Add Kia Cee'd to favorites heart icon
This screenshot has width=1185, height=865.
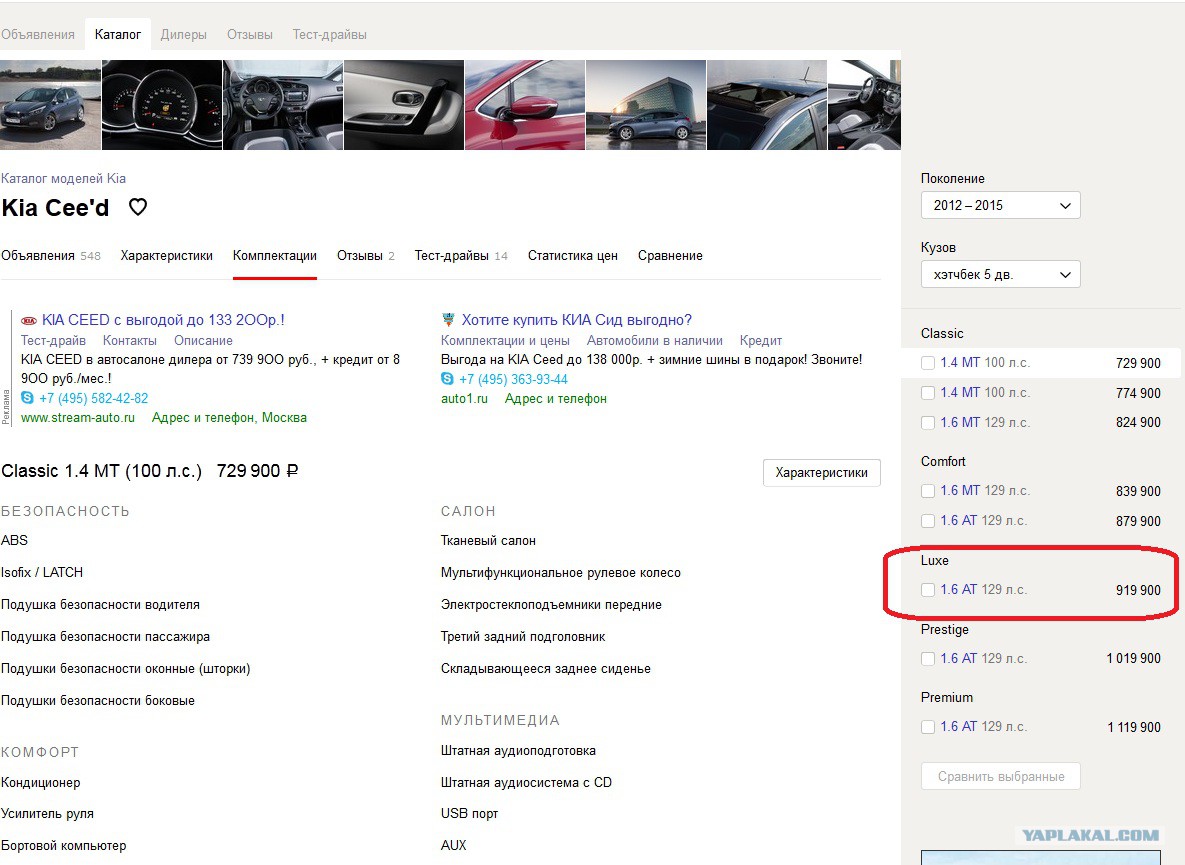(138, 207)
